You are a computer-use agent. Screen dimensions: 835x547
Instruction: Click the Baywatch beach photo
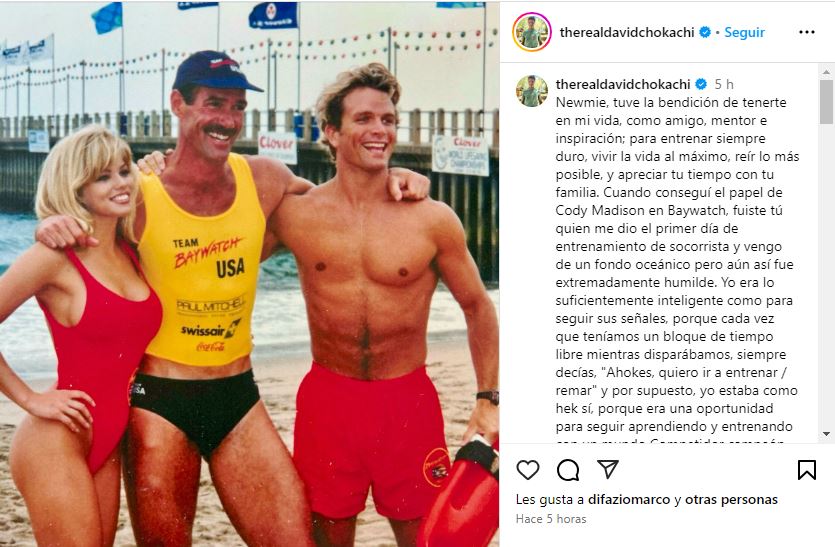[x=250, y=274]
